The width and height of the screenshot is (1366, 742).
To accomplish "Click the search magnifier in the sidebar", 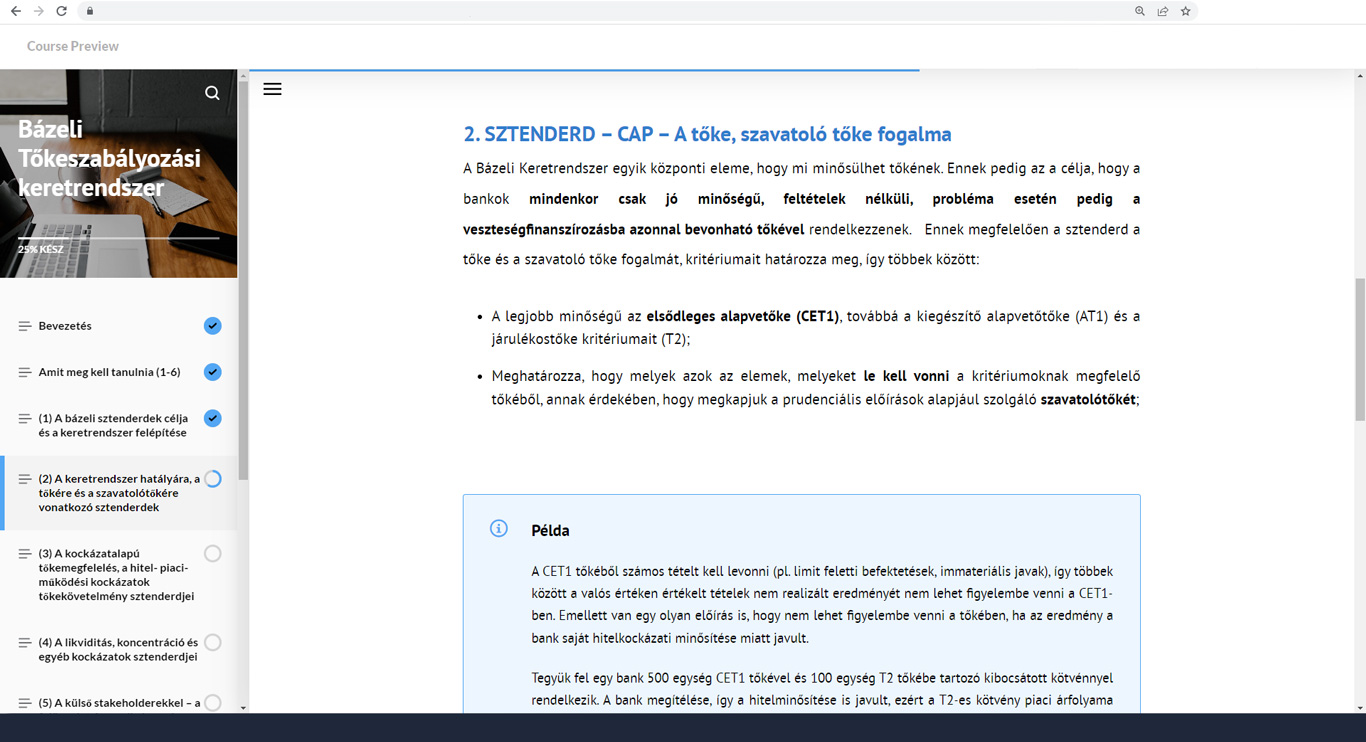I will 212,93.
